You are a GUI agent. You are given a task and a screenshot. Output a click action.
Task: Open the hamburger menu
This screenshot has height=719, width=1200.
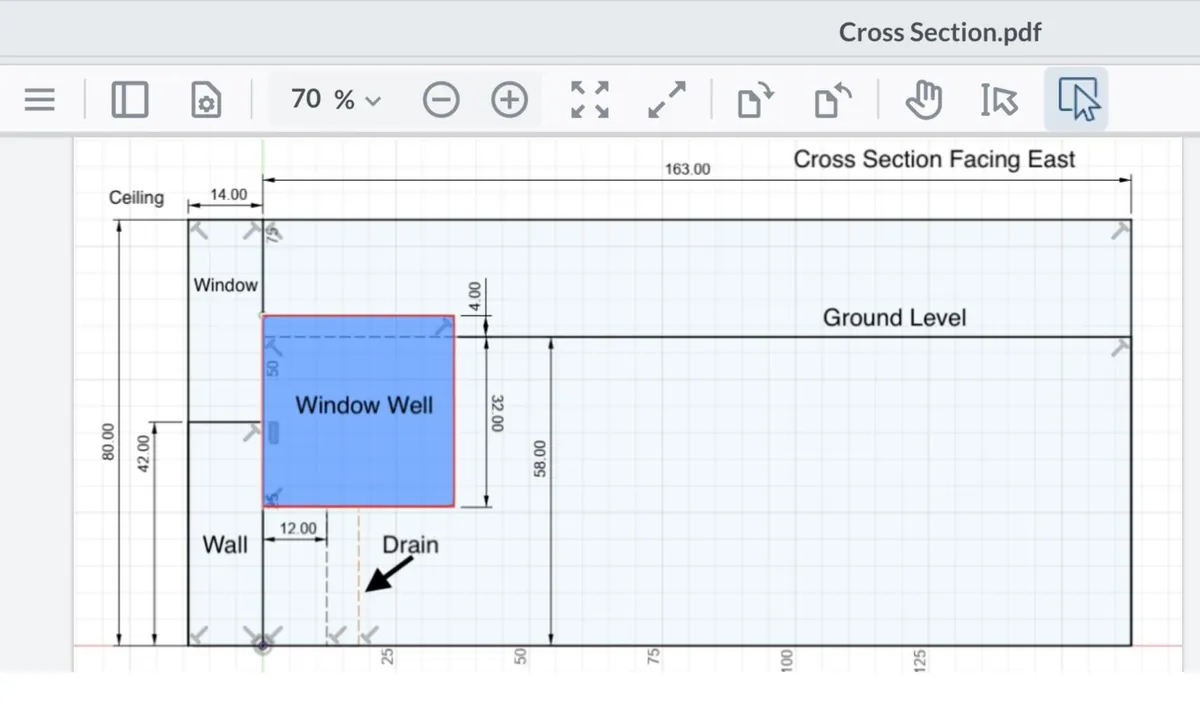pos(39,100)
